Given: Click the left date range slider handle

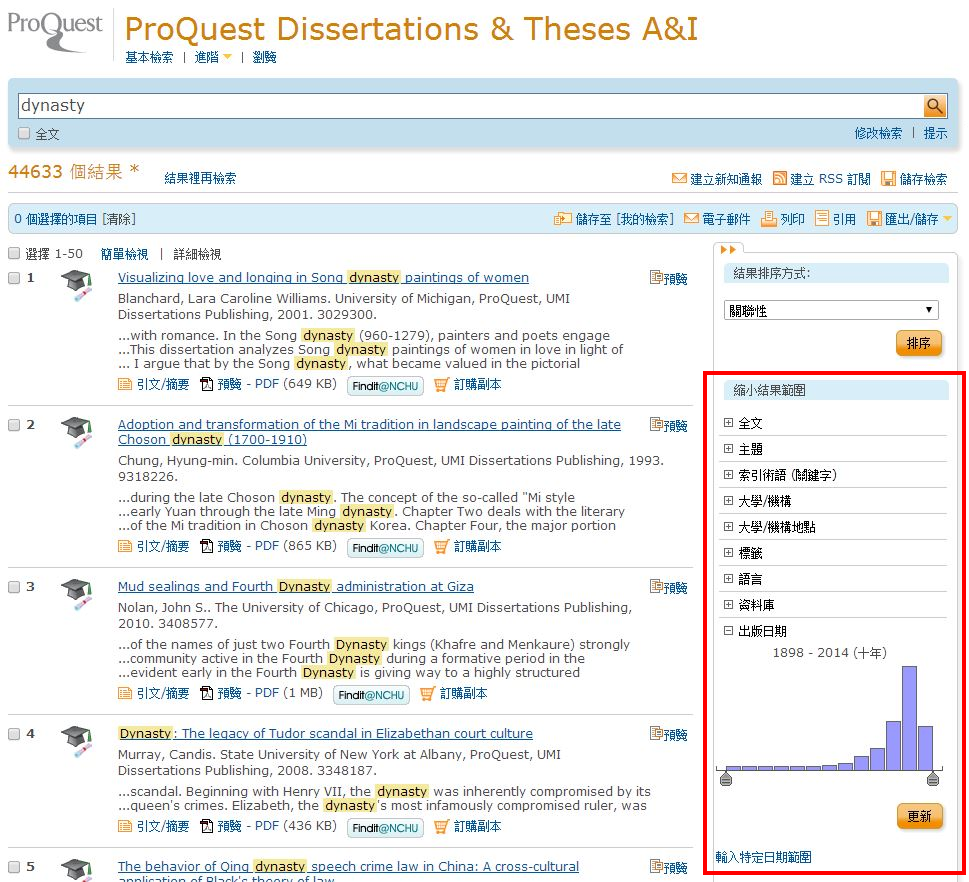Looking at the screenshot, I should point(726,779).
